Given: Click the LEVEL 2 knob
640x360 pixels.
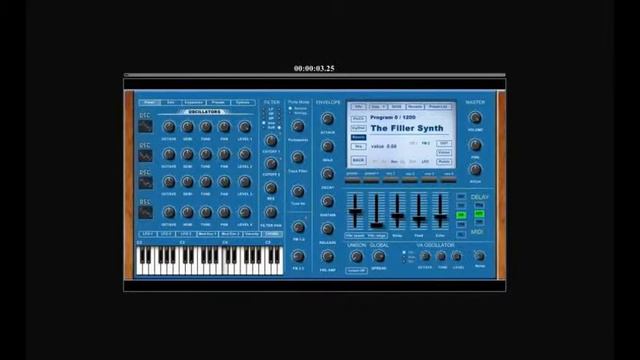Looking at the screenshot, I should pos(244,154).
